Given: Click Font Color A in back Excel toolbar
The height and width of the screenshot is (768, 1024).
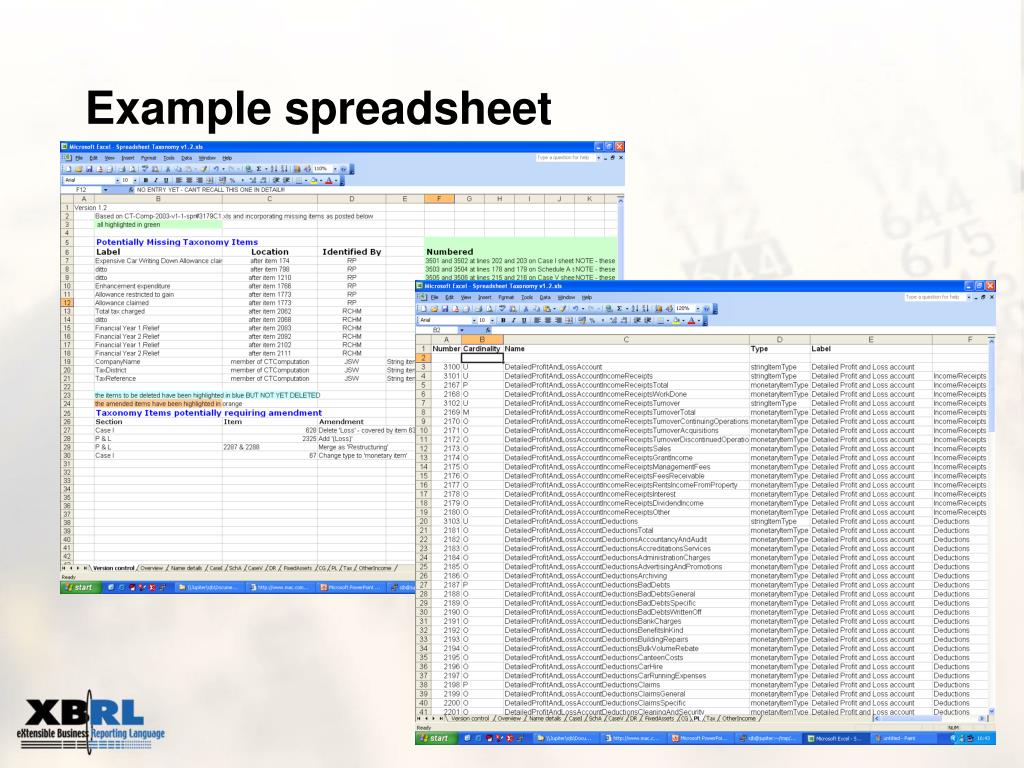Looking at the screenshot, I should pyautogui.click(x=328, y=180).
